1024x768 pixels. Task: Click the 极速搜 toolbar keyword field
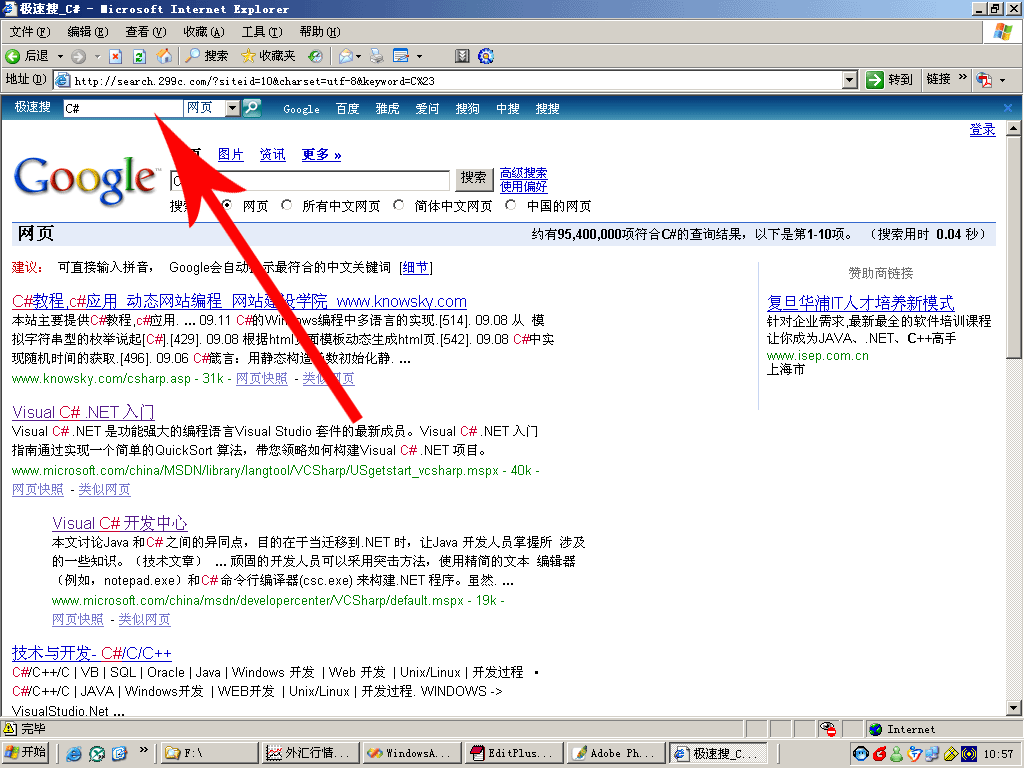click(123, 108)
